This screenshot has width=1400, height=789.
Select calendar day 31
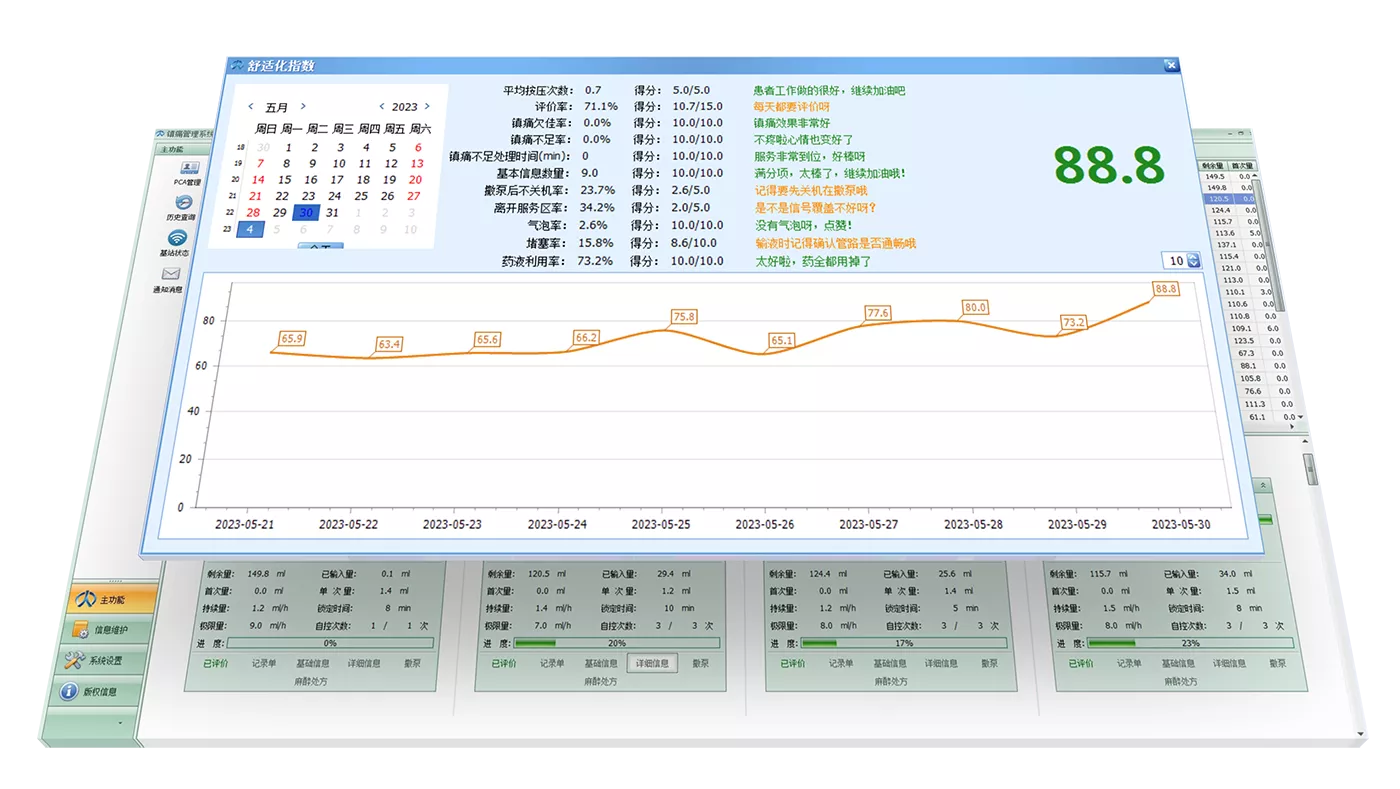(x=333, y=212)
